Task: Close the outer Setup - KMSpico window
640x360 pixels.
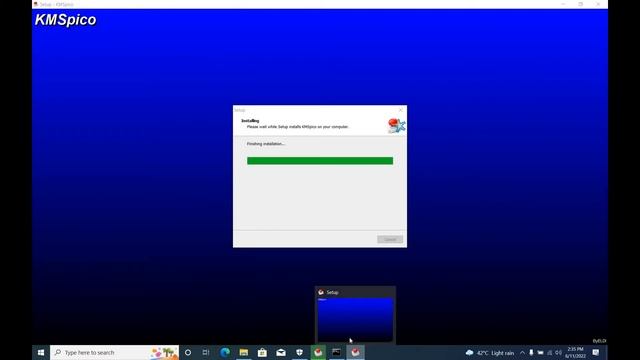Action: pos(598,4)
